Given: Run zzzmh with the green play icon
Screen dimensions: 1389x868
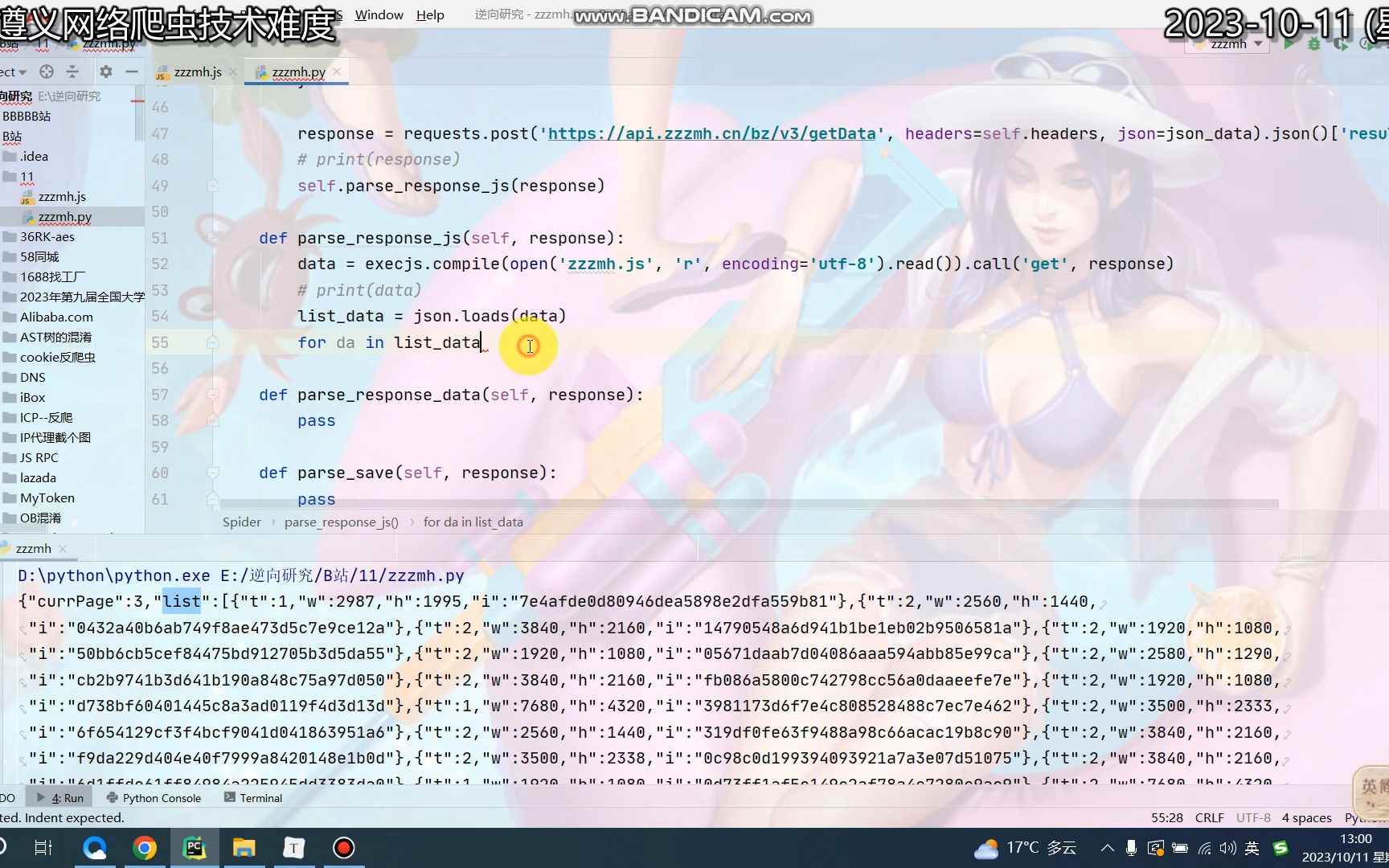Looking at the screenshot, I should (1289, 44).
